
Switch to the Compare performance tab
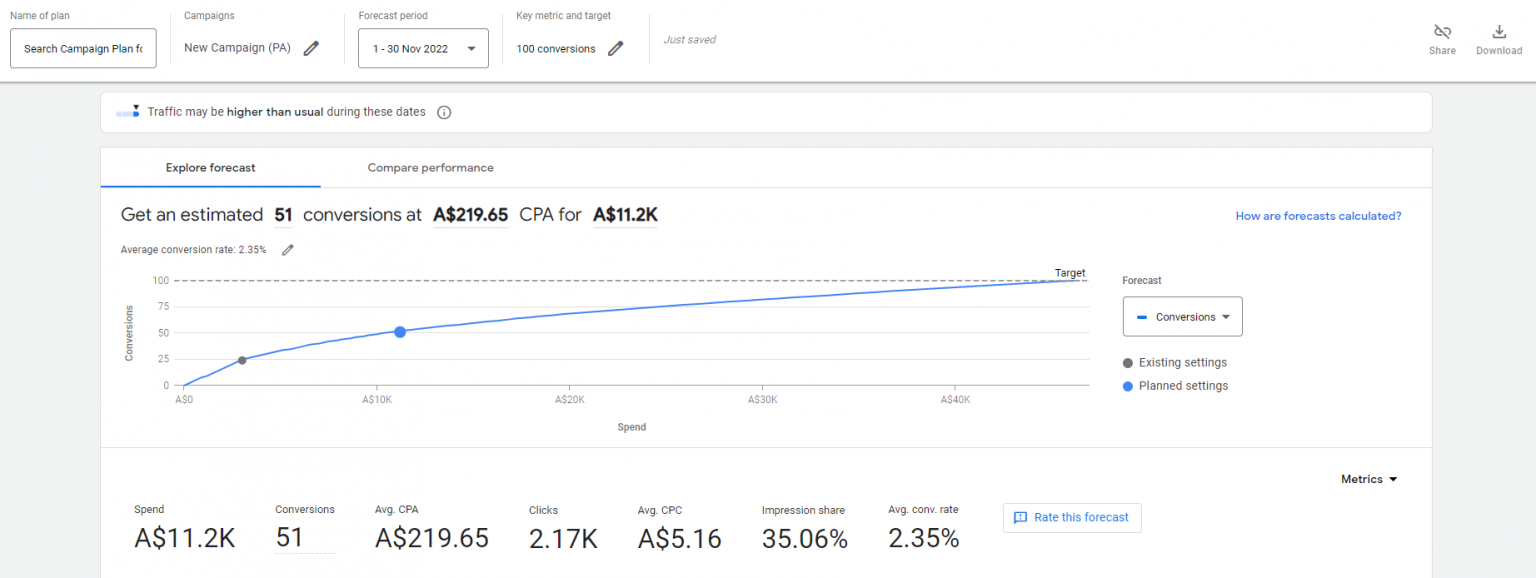click(430, 167)
